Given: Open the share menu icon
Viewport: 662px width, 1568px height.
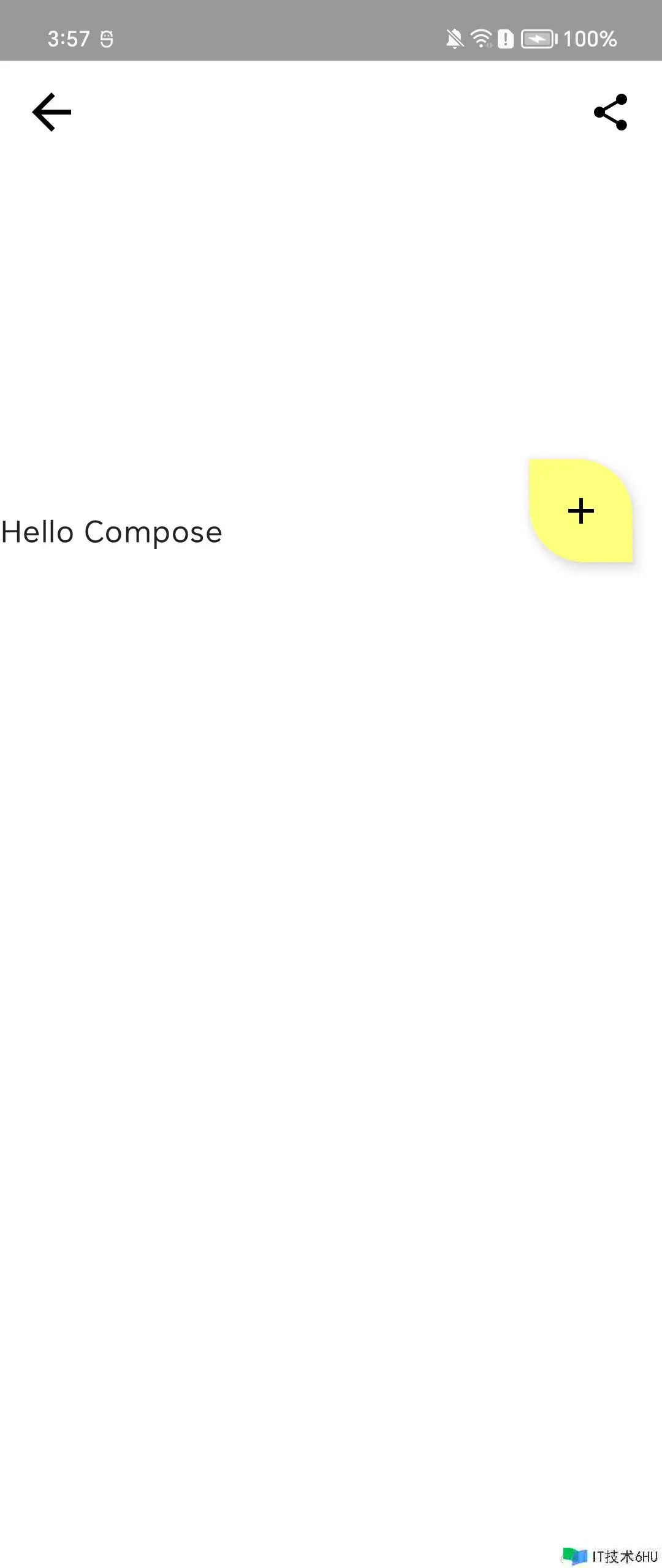Looking at the screenshot, I should 611,112.
